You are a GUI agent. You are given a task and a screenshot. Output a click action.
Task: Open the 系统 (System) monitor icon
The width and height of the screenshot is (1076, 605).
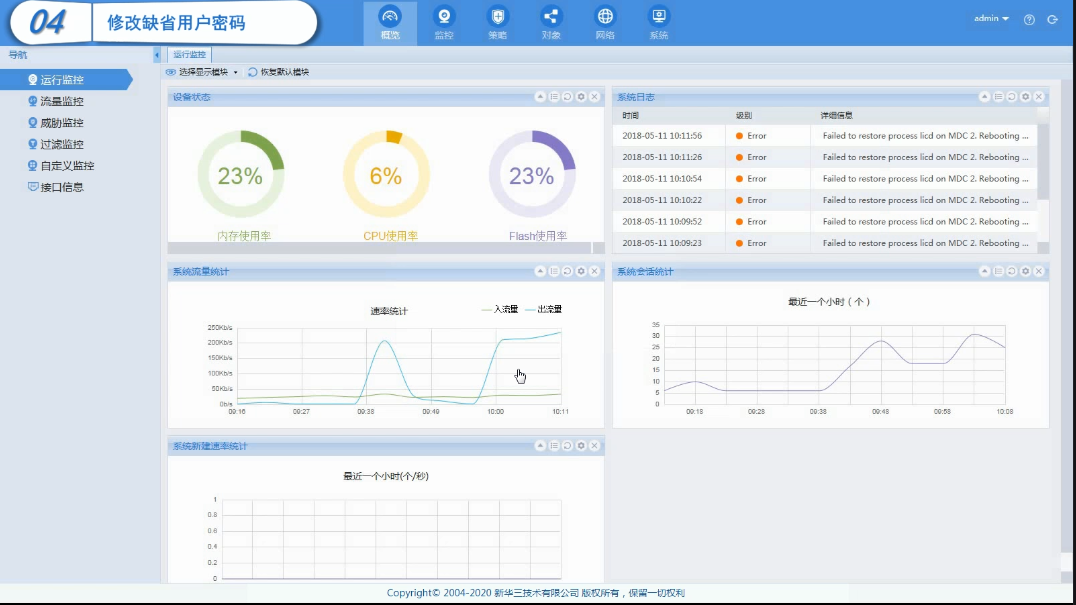pos(658,23)
